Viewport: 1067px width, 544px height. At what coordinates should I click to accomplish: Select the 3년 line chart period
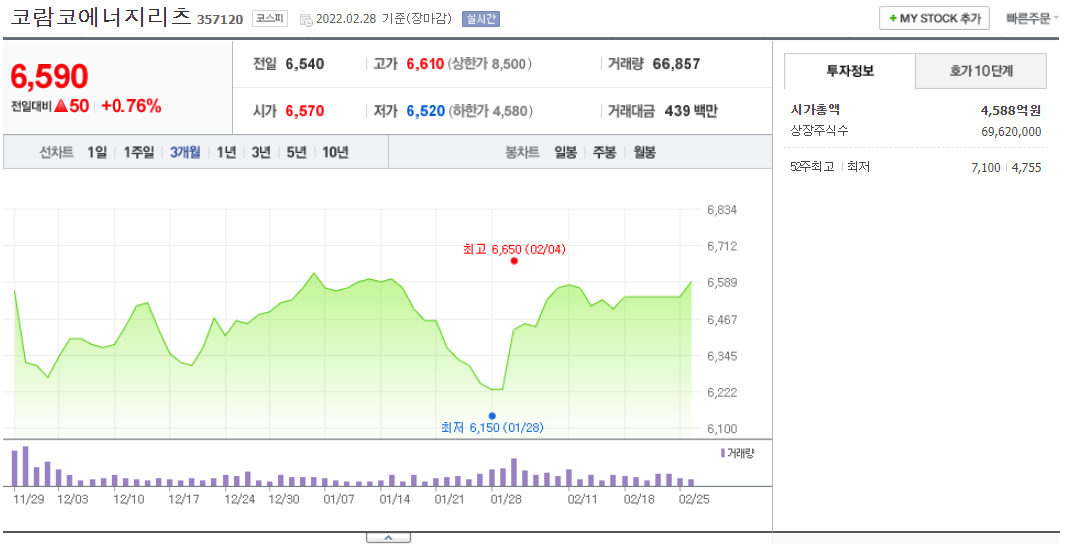click(x=261, y=152)
